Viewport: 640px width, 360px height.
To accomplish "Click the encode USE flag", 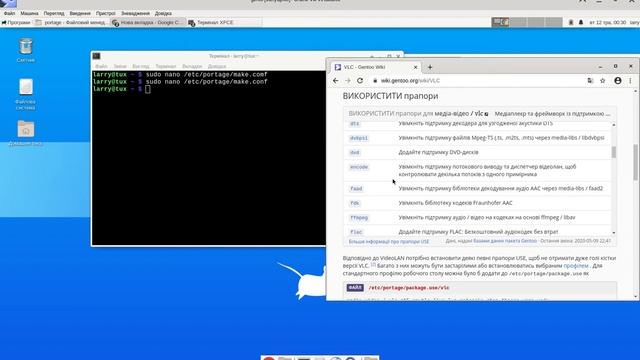I will (x=359, y=167).
